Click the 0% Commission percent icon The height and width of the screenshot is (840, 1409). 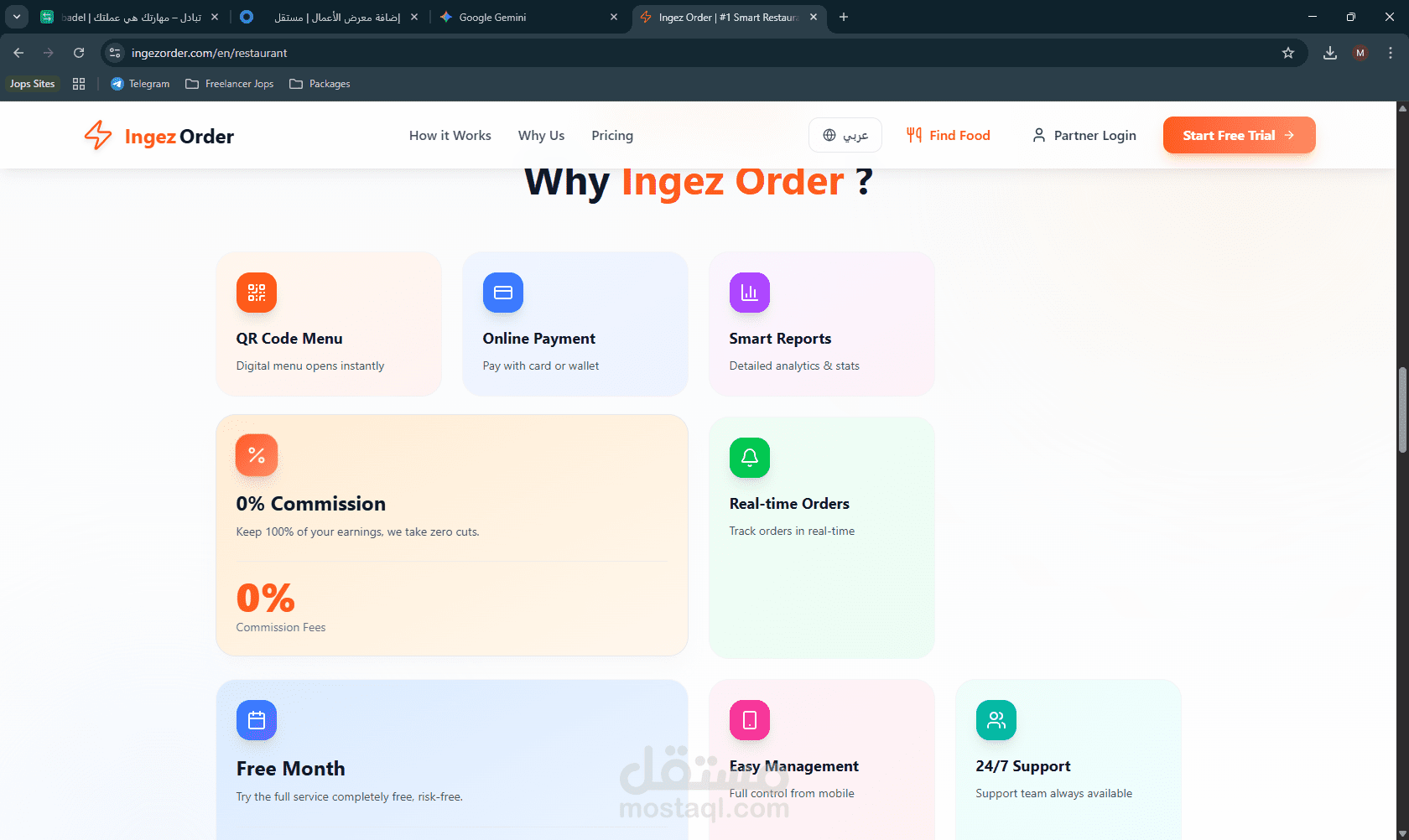click(257, 455)
